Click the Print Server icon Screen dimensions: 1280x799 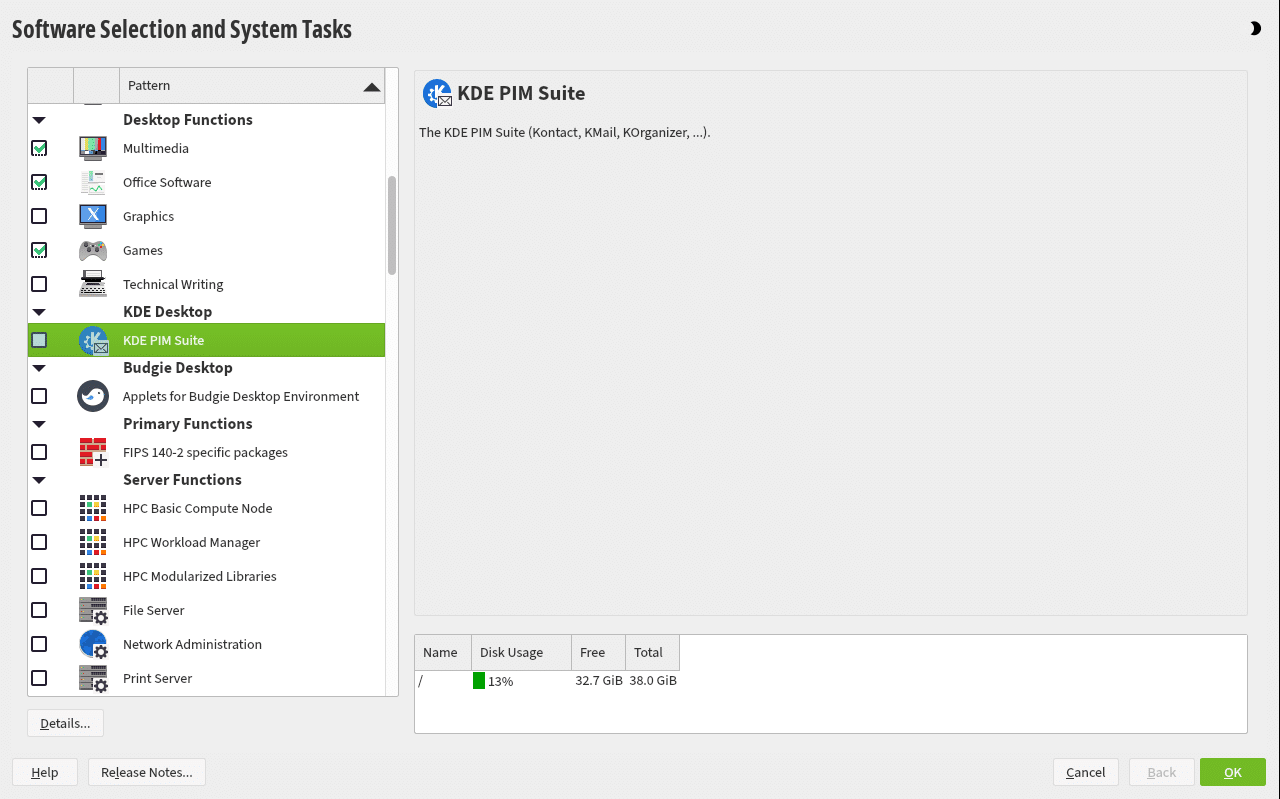(x=93, y=678)
